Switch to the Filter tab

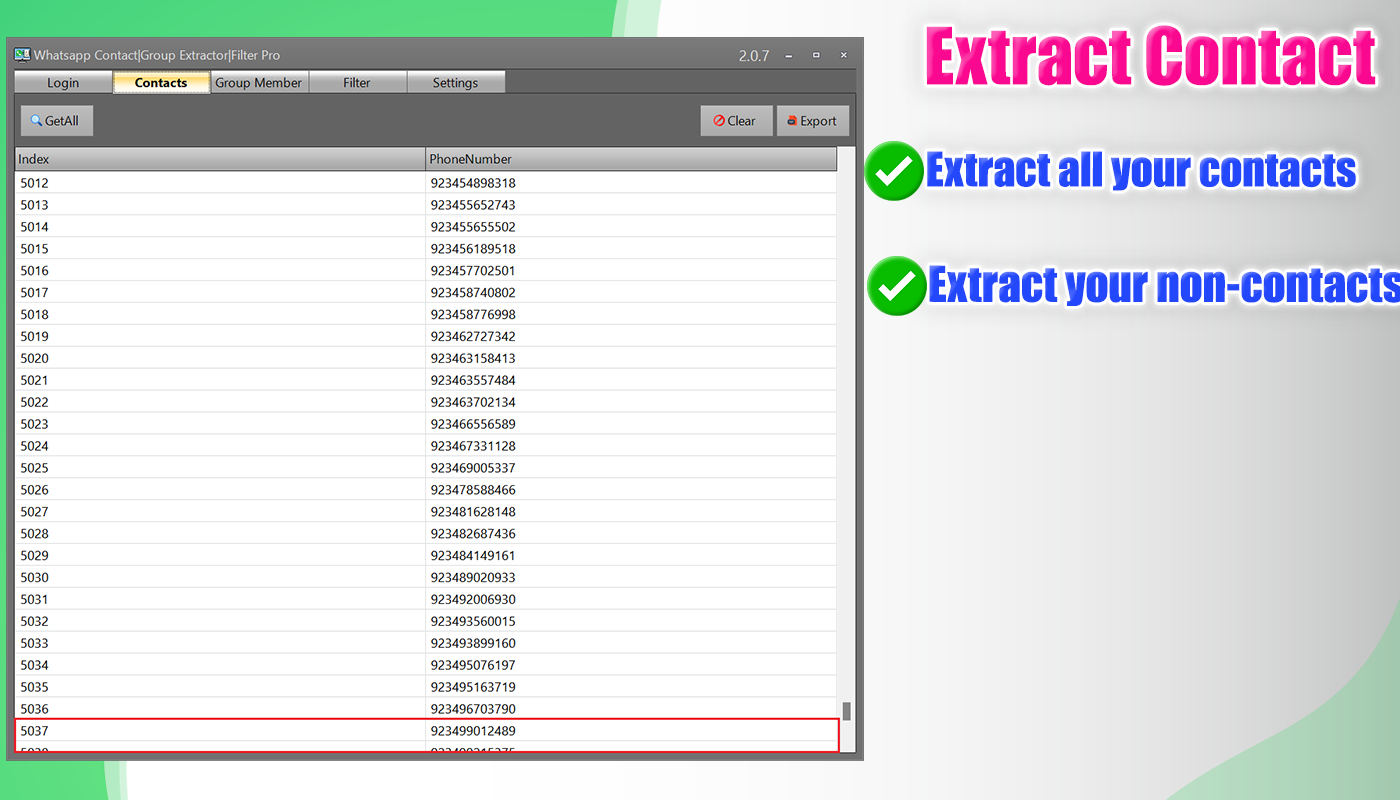coord(357,82)
